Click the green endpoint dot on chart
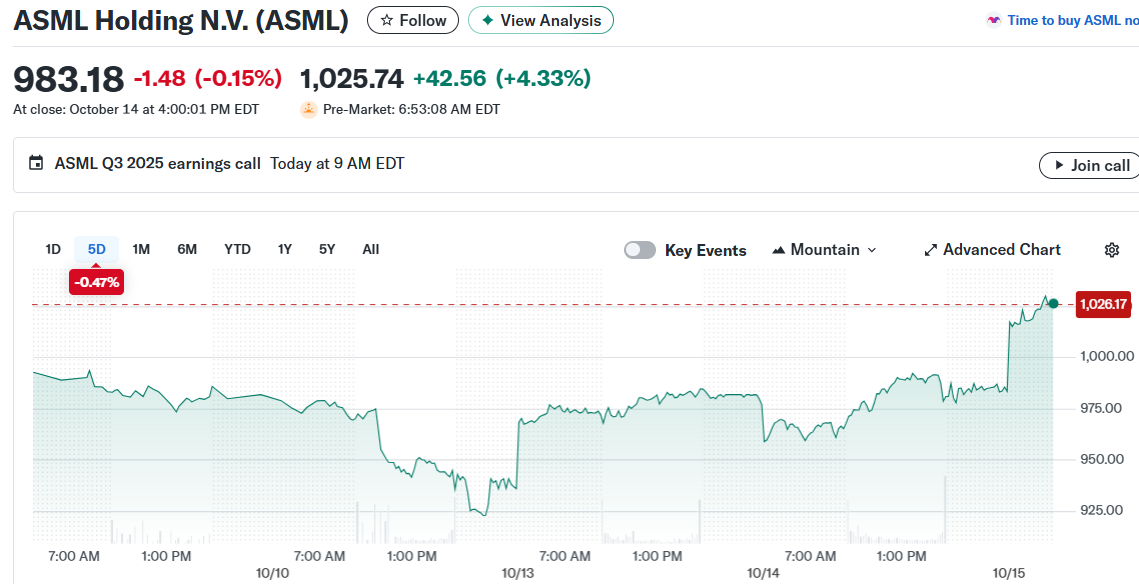The image size is (1139, 584). click(x=1053, y=303)
